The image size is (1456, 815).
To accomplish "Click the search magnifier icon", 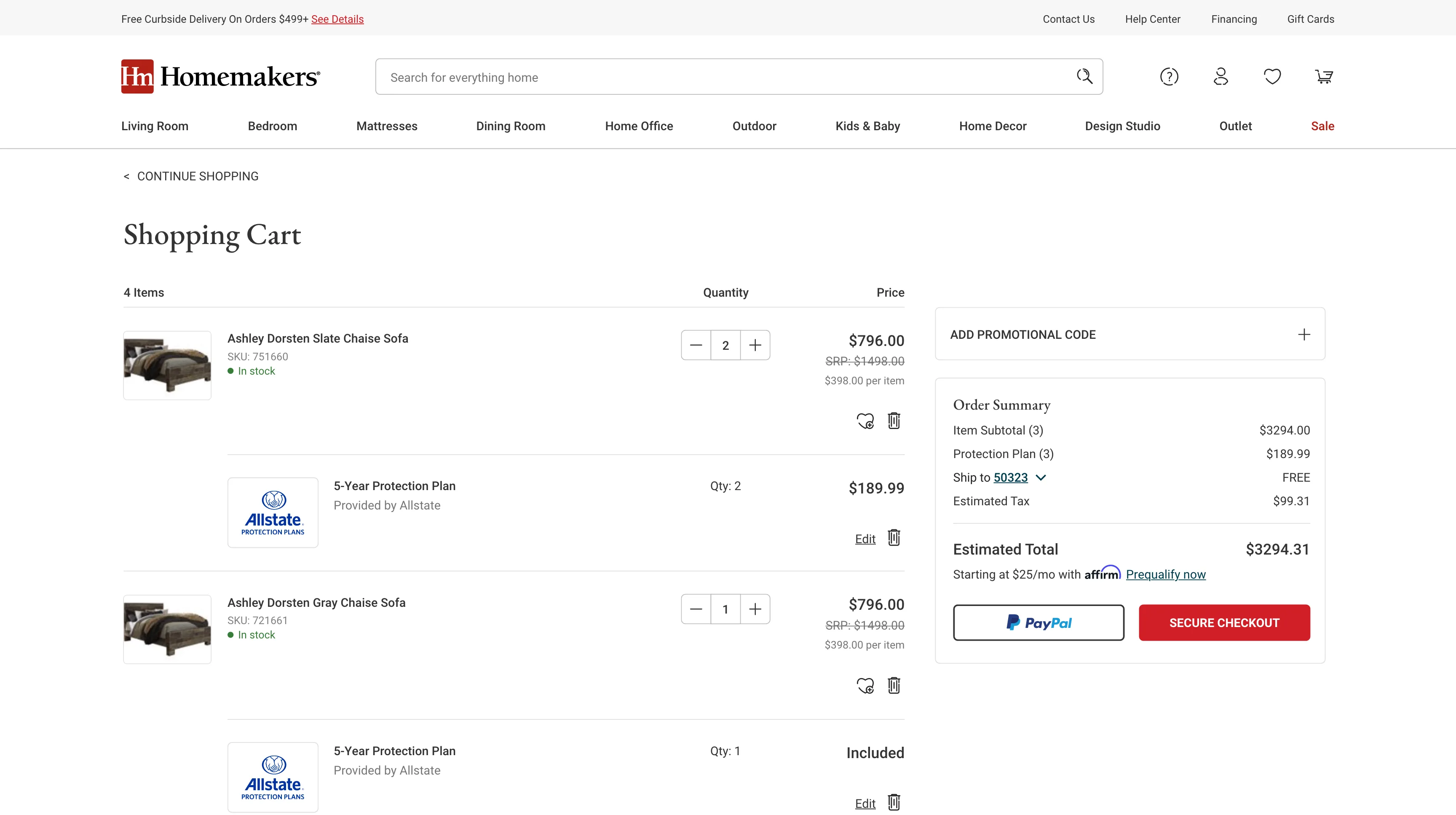I will pos(1084,76).
